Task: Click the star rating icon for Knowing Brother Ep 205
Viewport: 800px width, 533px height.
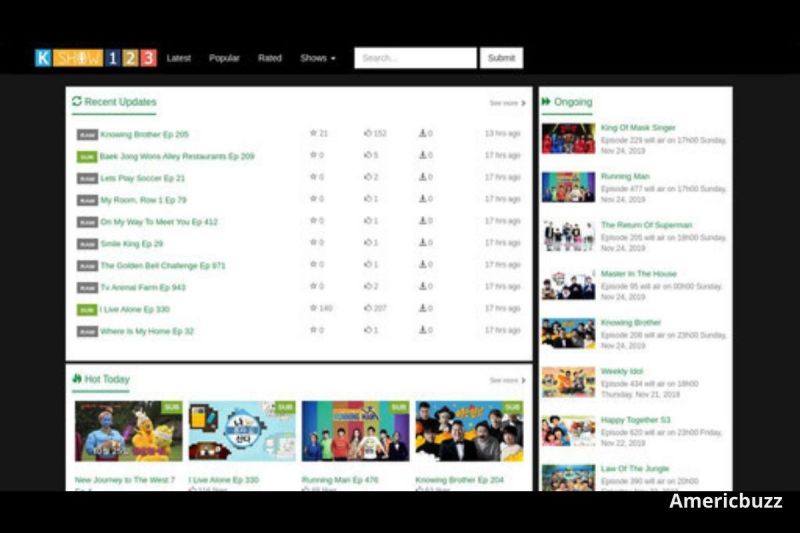Action: point(313,133)
